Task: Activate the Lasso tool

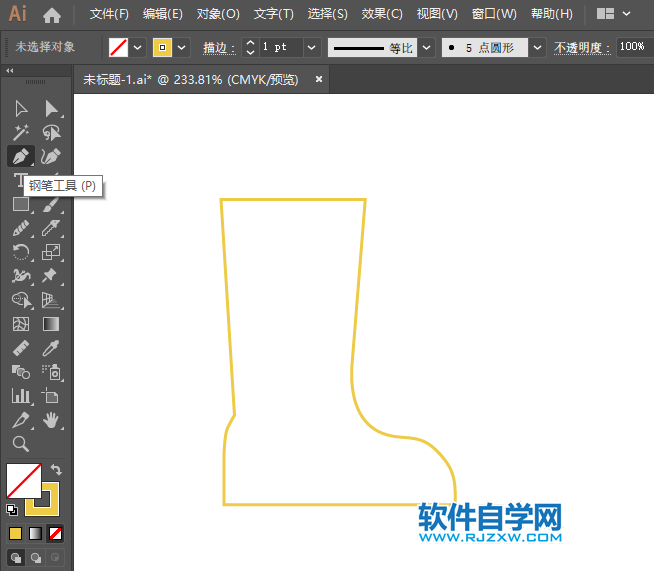Action: coord(51,132)
